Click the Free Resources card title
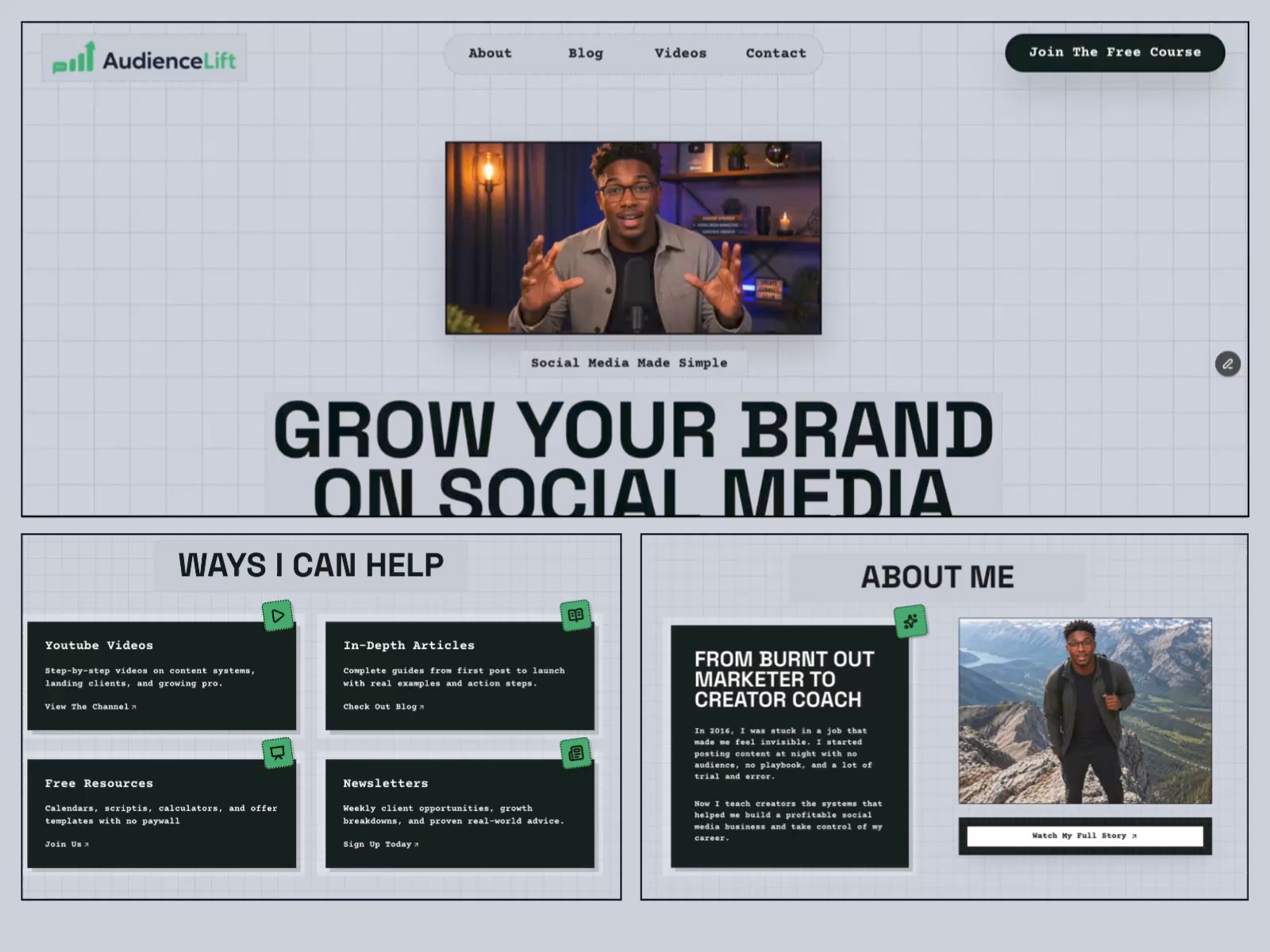This screenshot has height=952, width=1270. 99,784
